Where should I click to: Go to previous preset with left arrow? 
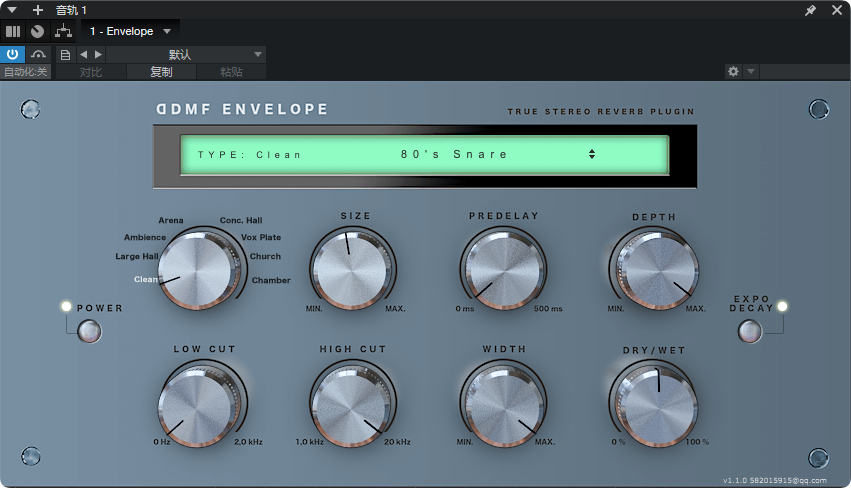tap(84, 54)
